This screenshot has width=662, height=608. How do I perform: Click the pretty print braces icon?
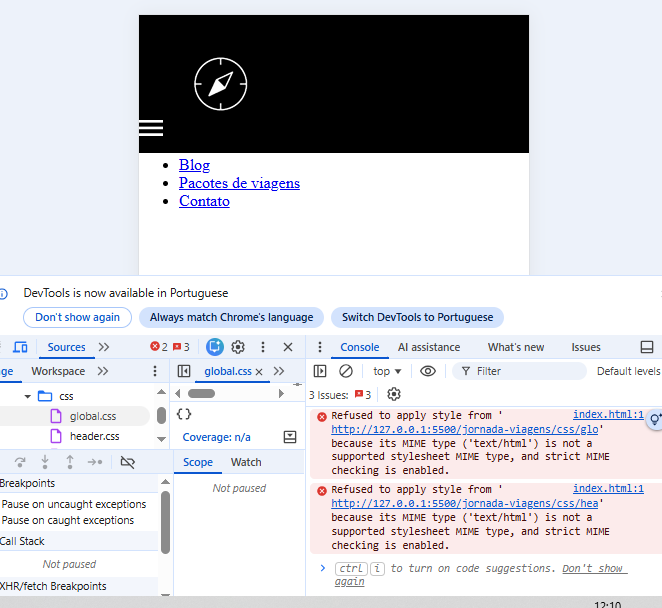tap(184, 414)
